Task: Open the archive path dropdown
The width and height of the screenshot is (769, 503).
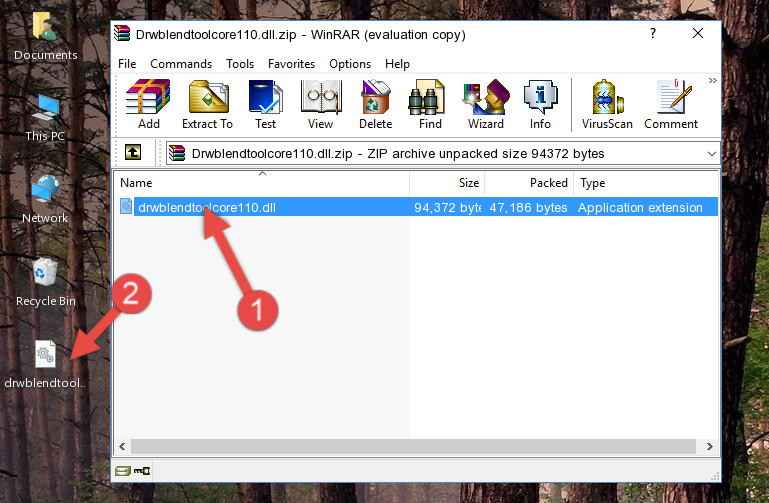Action: click(x=712, y=154)
